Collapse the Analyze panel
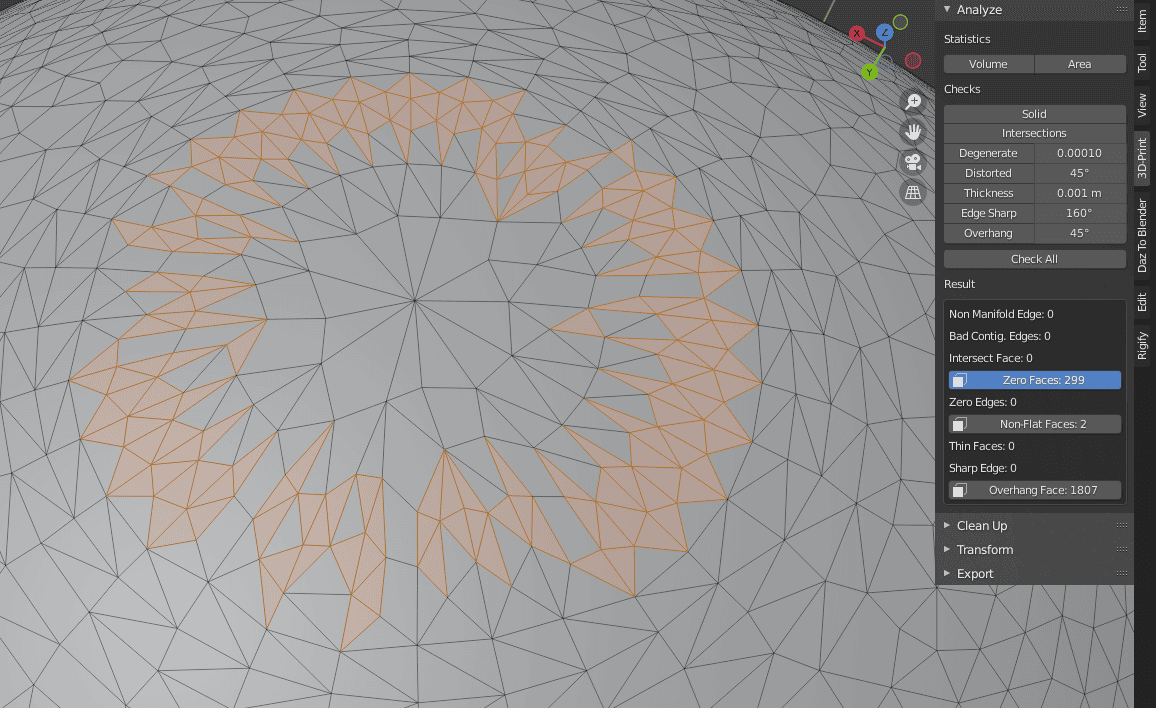1156x708 pixels. tap(945, 9)
